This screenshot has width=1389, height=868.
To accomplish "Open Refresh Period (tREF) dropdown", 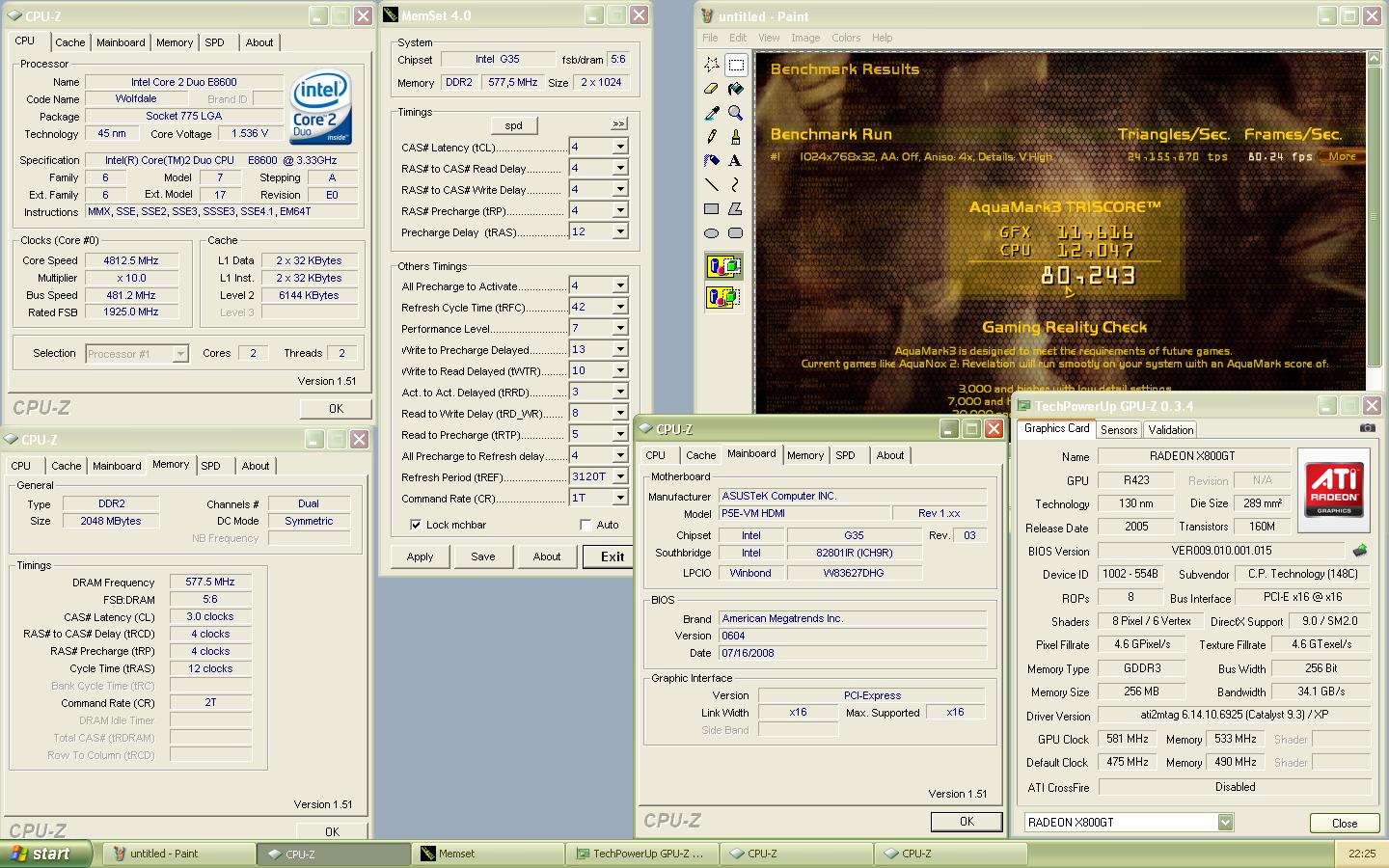I will click(620, 476).
